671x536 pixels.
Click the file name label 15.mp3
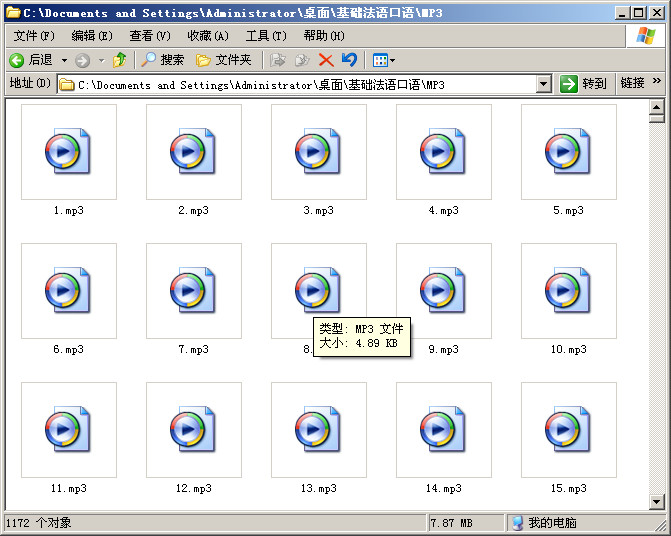point(568,489)
